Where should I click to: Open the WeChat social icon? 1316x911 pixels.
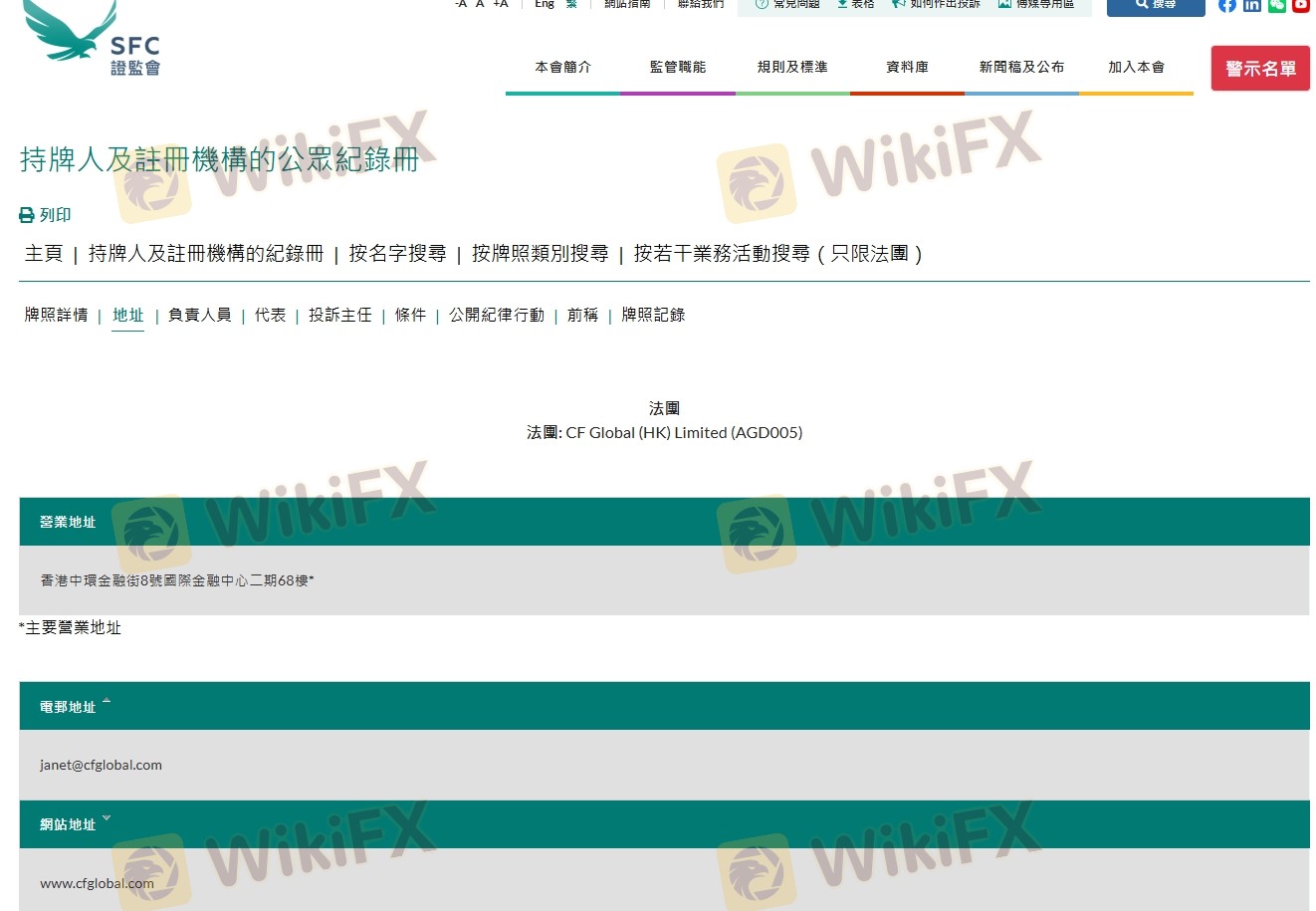click(1277, 5)
